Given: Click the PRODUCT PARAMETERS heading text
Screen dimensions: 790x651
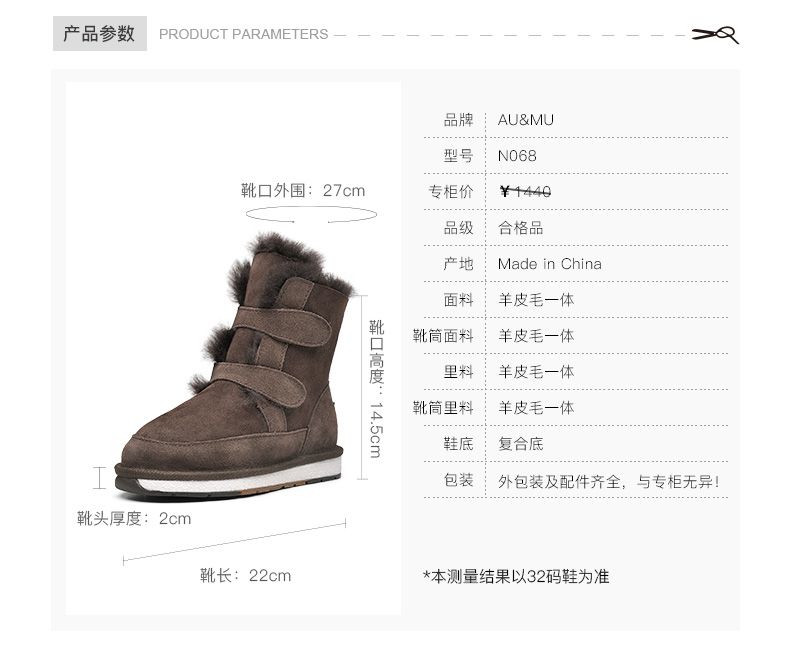Looking at the screenshot, I should 243,34.
